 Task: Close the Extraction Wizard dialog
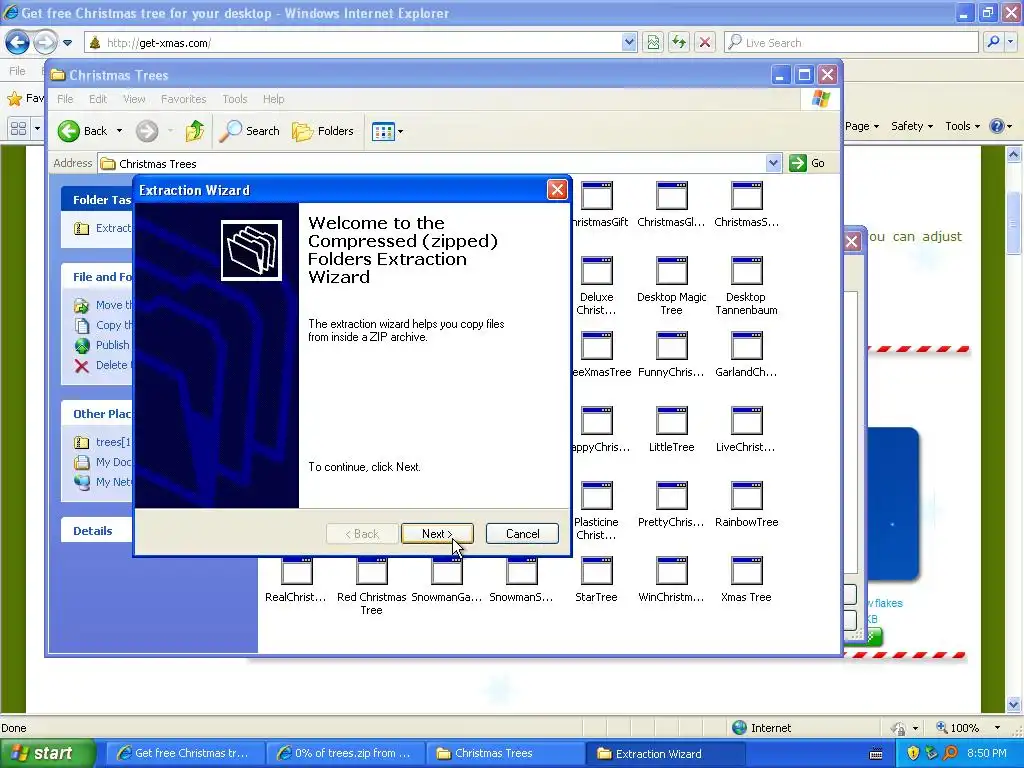pyautogui.click(x=557, y=190)
